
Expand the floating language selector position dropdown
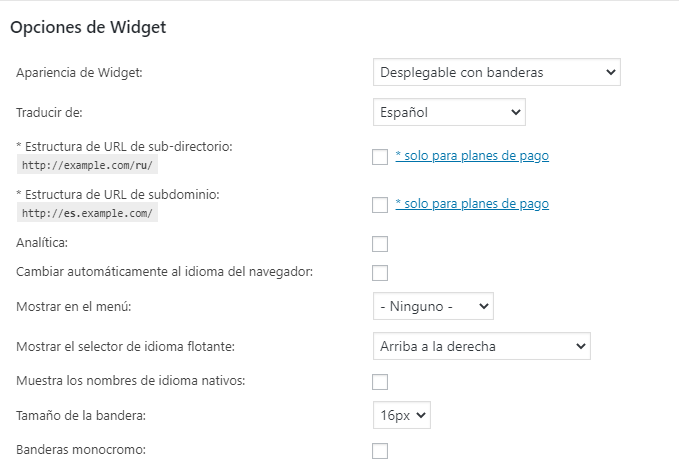click(480, 346)
